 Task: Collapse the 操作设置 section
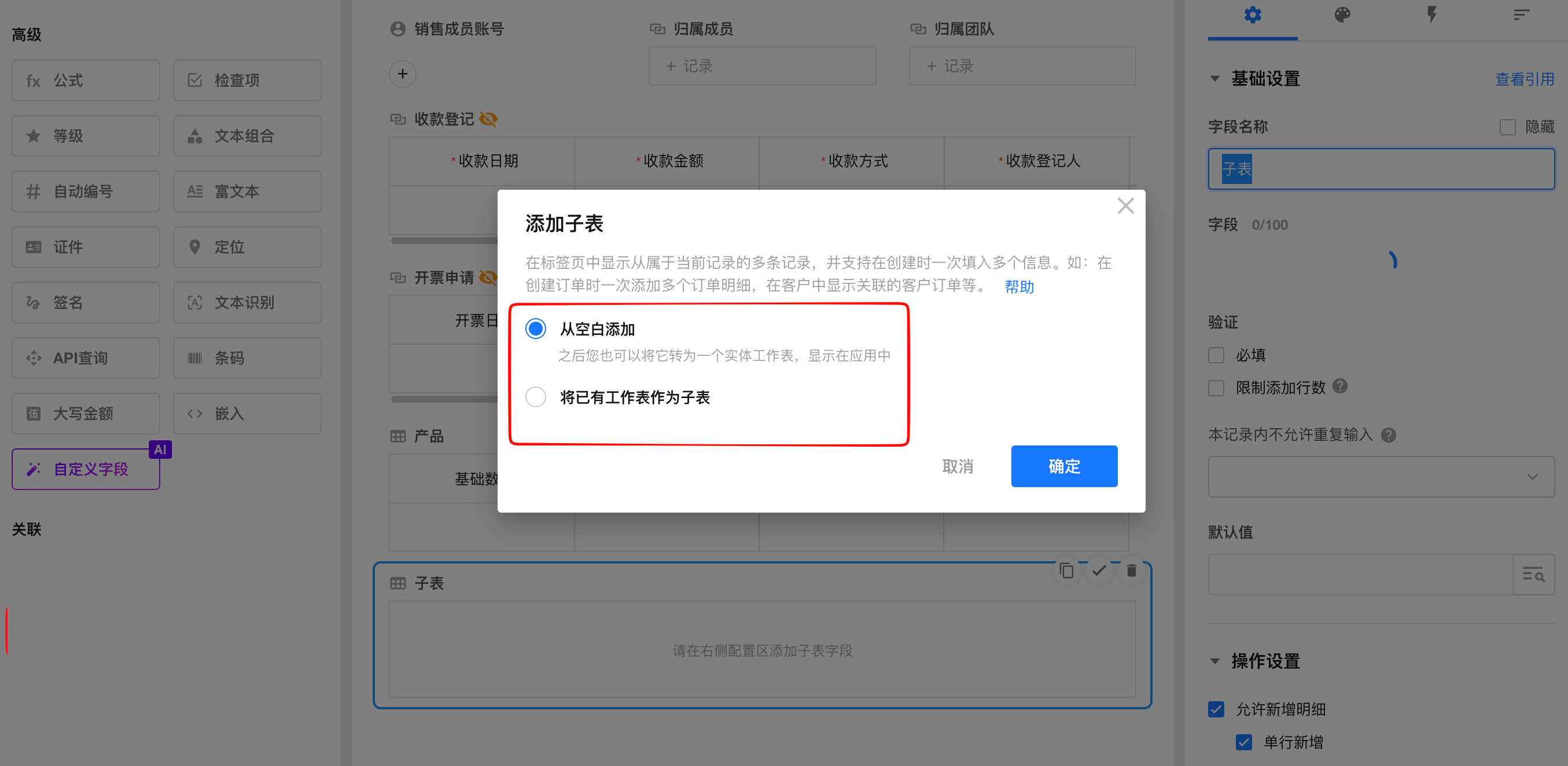(1215, 661)
